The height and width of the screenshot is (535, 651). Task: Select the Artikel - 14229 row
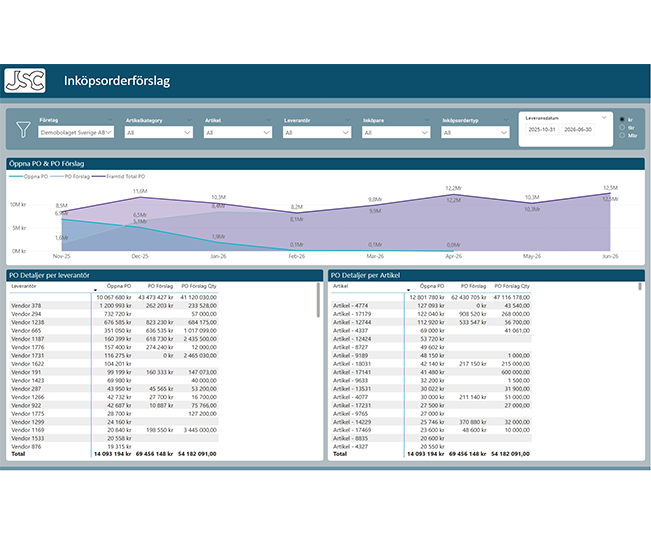coord(431,422)
